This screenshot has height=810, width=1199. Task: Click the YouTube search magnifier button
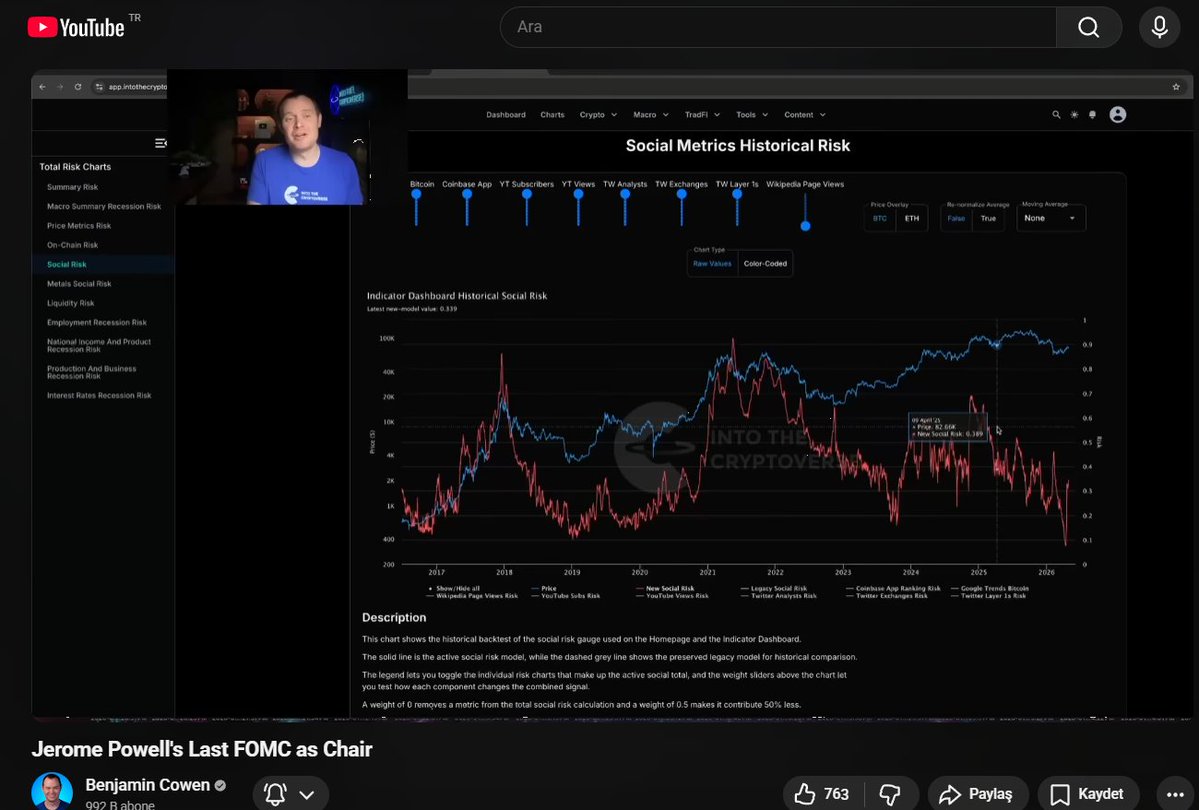[1088, 28]
